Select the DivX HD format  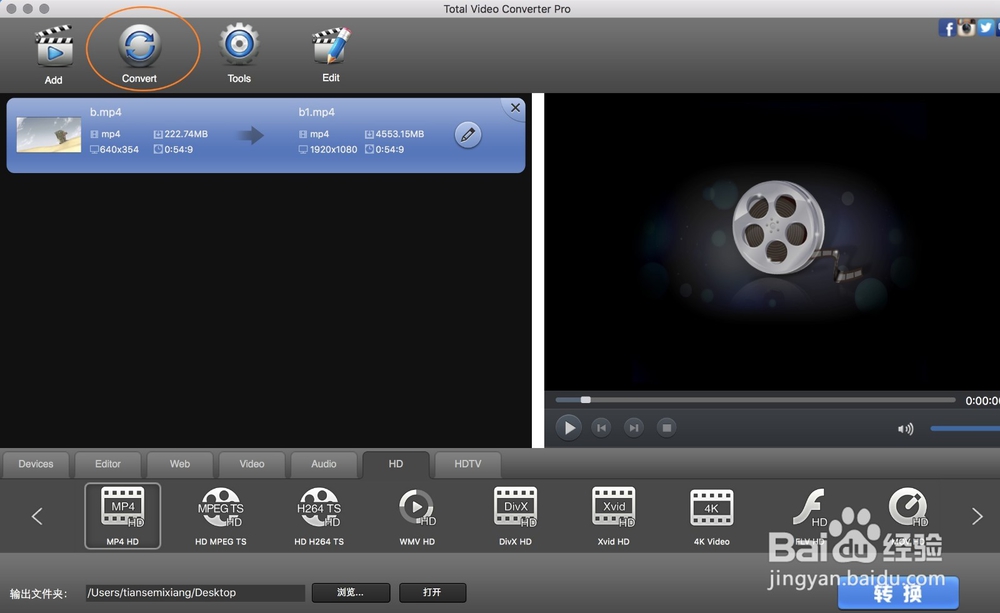pos(515,515)
